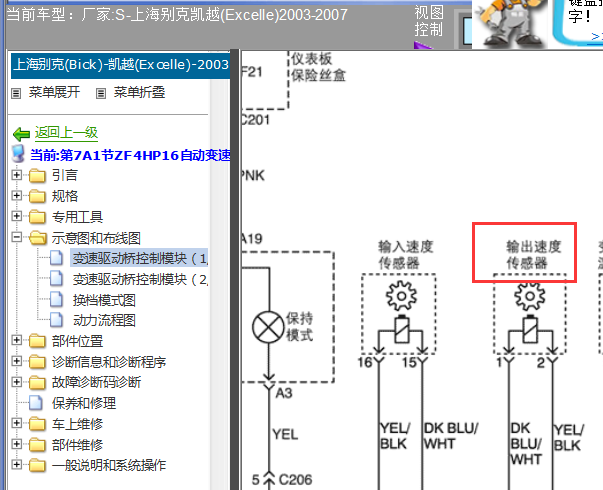The height and width of the screenshot is (490, 603).
Task: Click the C206 connector label
Action: pyautogui.click(x=295, y=480)
